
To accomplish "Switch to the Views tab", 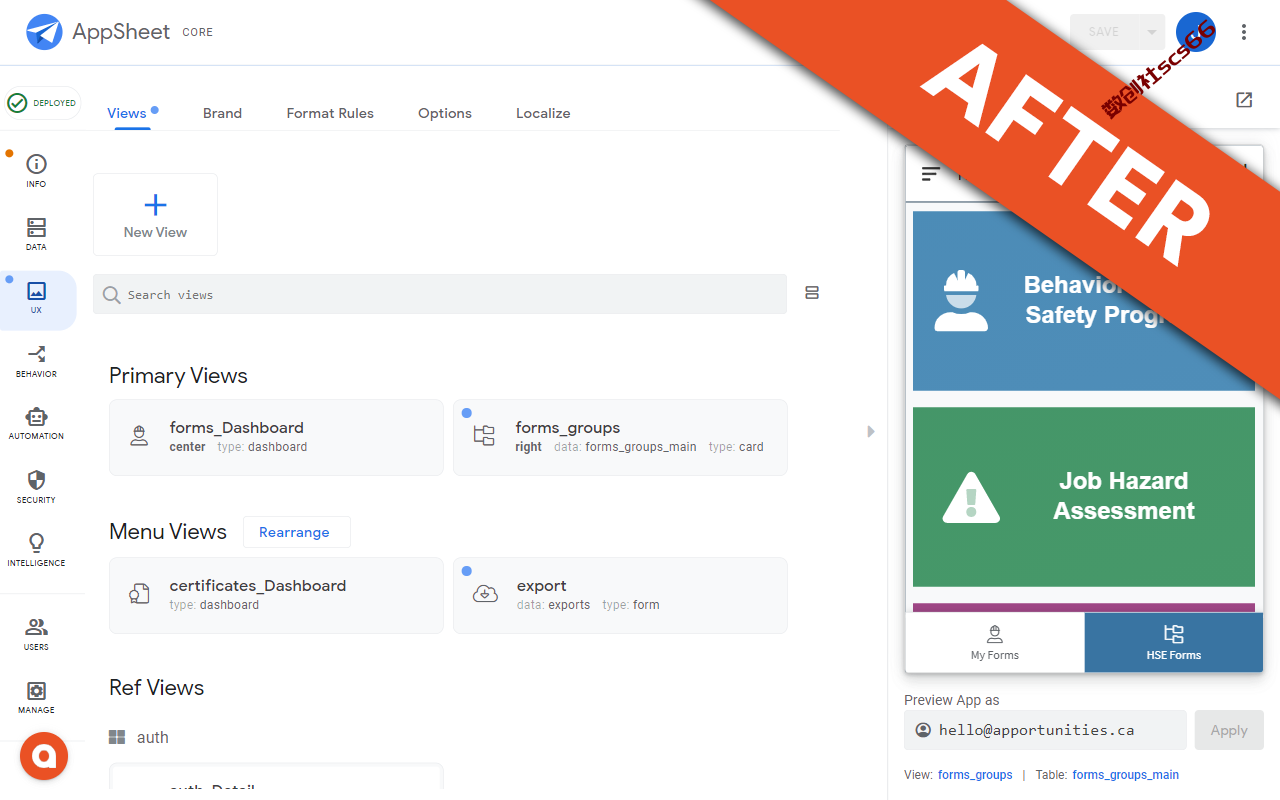I will click(127, 113).
